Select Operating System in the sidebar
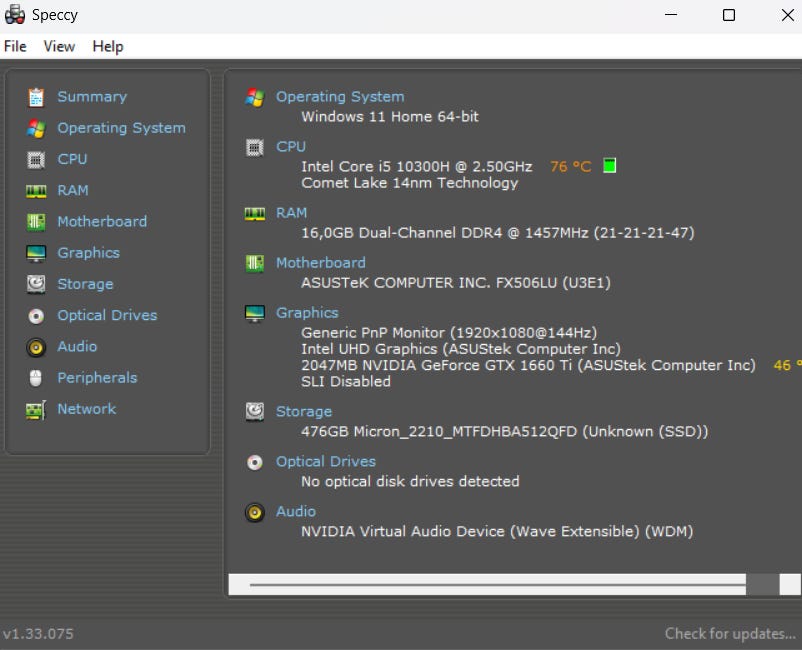This screenshot has height=650, width=802. pos(121,128)
